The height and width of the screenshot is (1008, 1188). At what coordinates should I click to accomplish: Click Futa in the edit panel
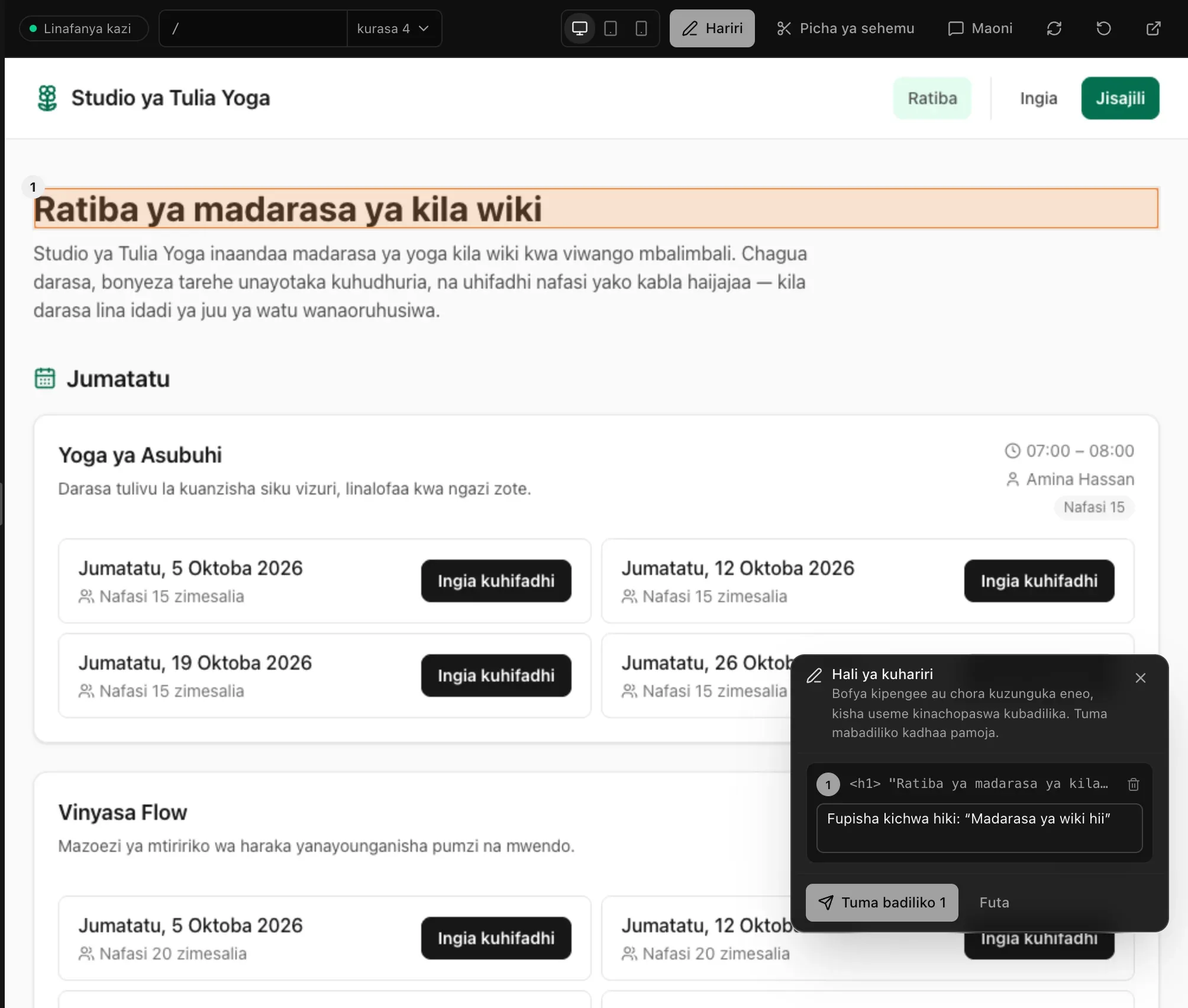(x=995, y=903)
